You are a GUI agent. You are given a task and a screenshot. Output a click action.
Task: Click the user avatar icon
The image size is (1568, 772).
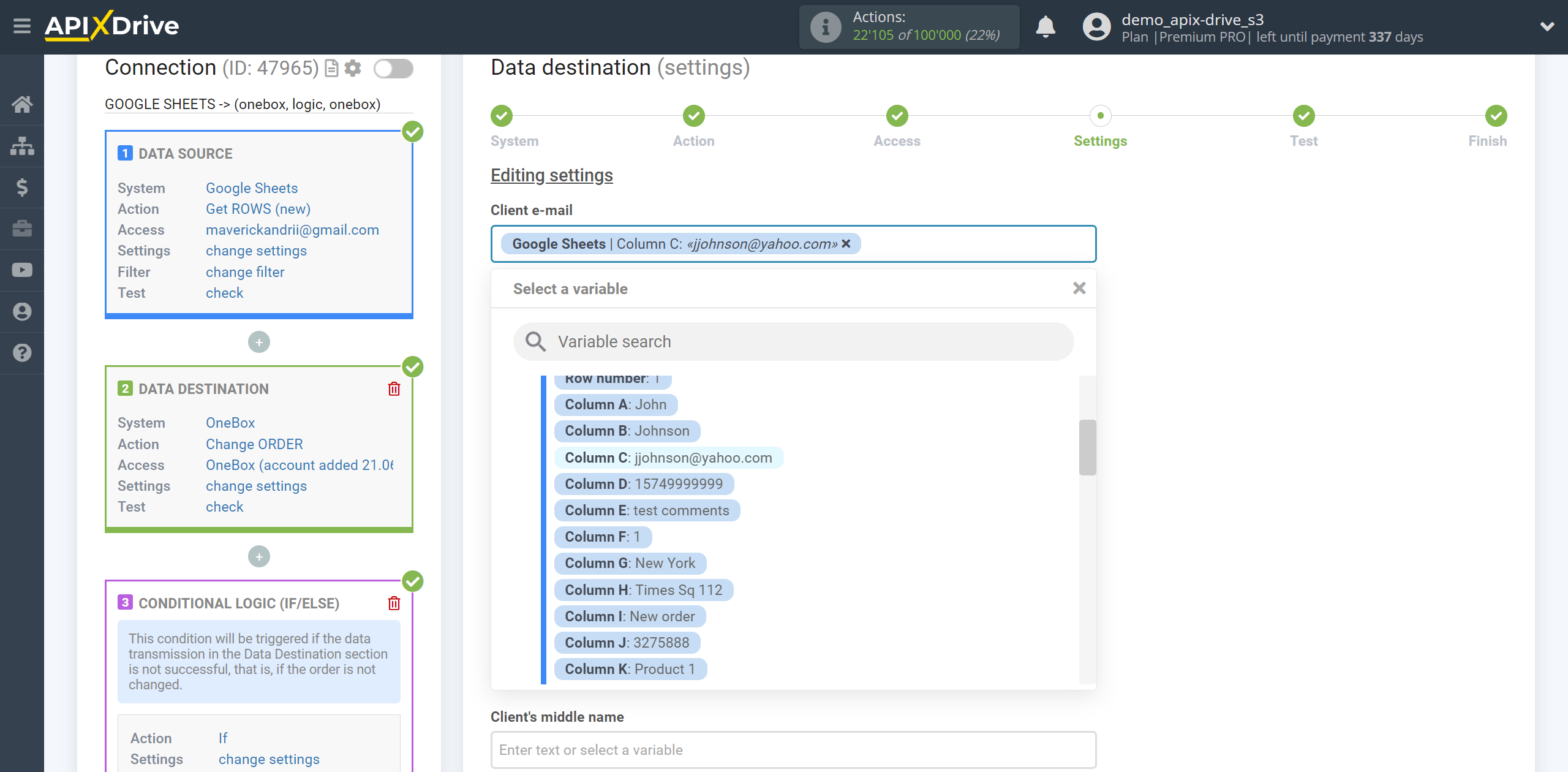pyautogui.click(x=1096, y=27)
